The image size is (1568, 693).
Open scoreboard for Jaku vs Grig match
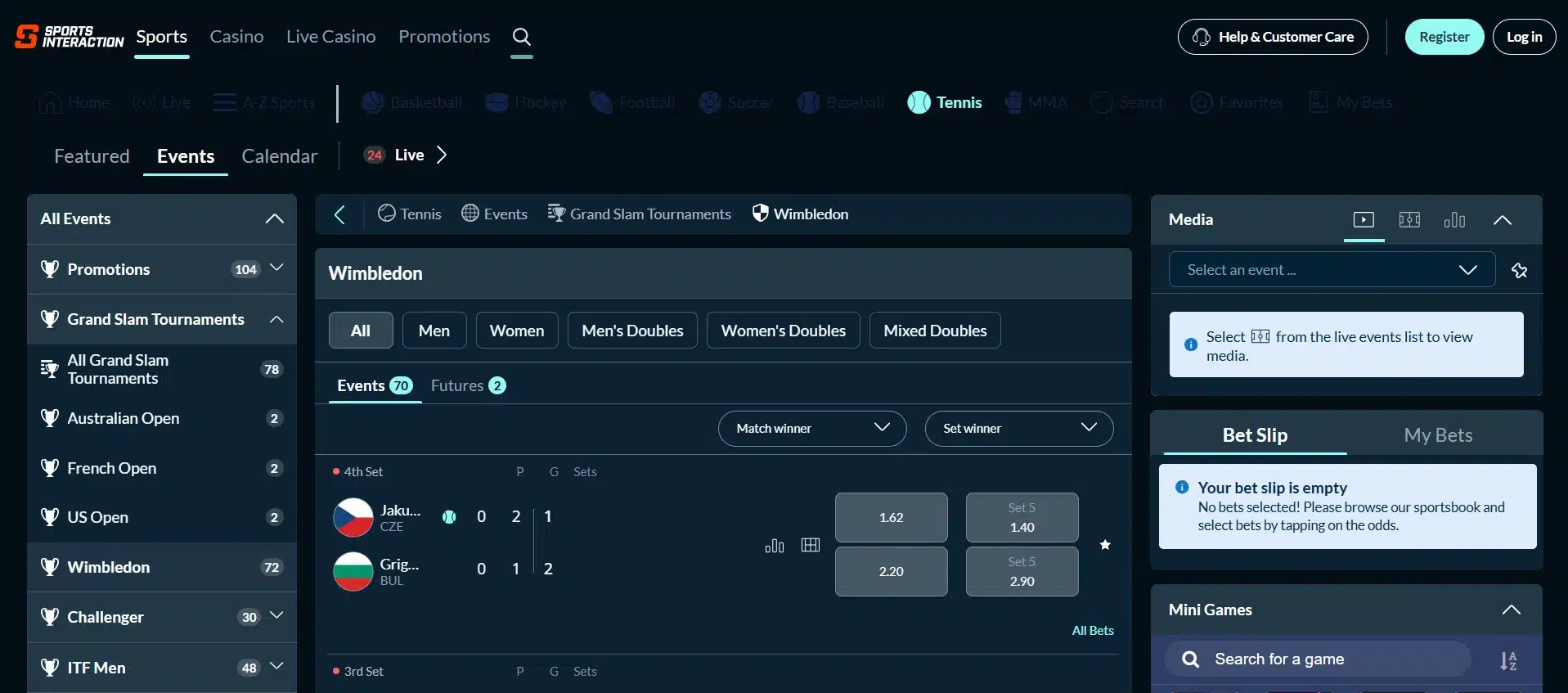(x=811, y=545)
